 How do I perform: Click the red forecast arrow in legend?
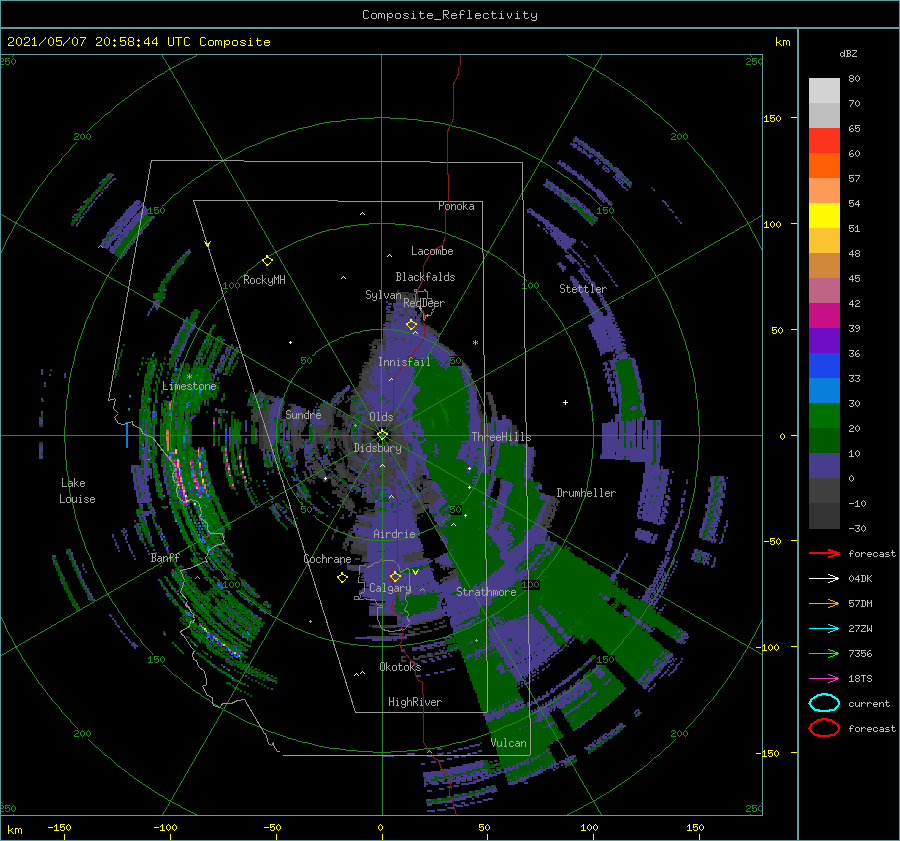(x=824, y=553)
